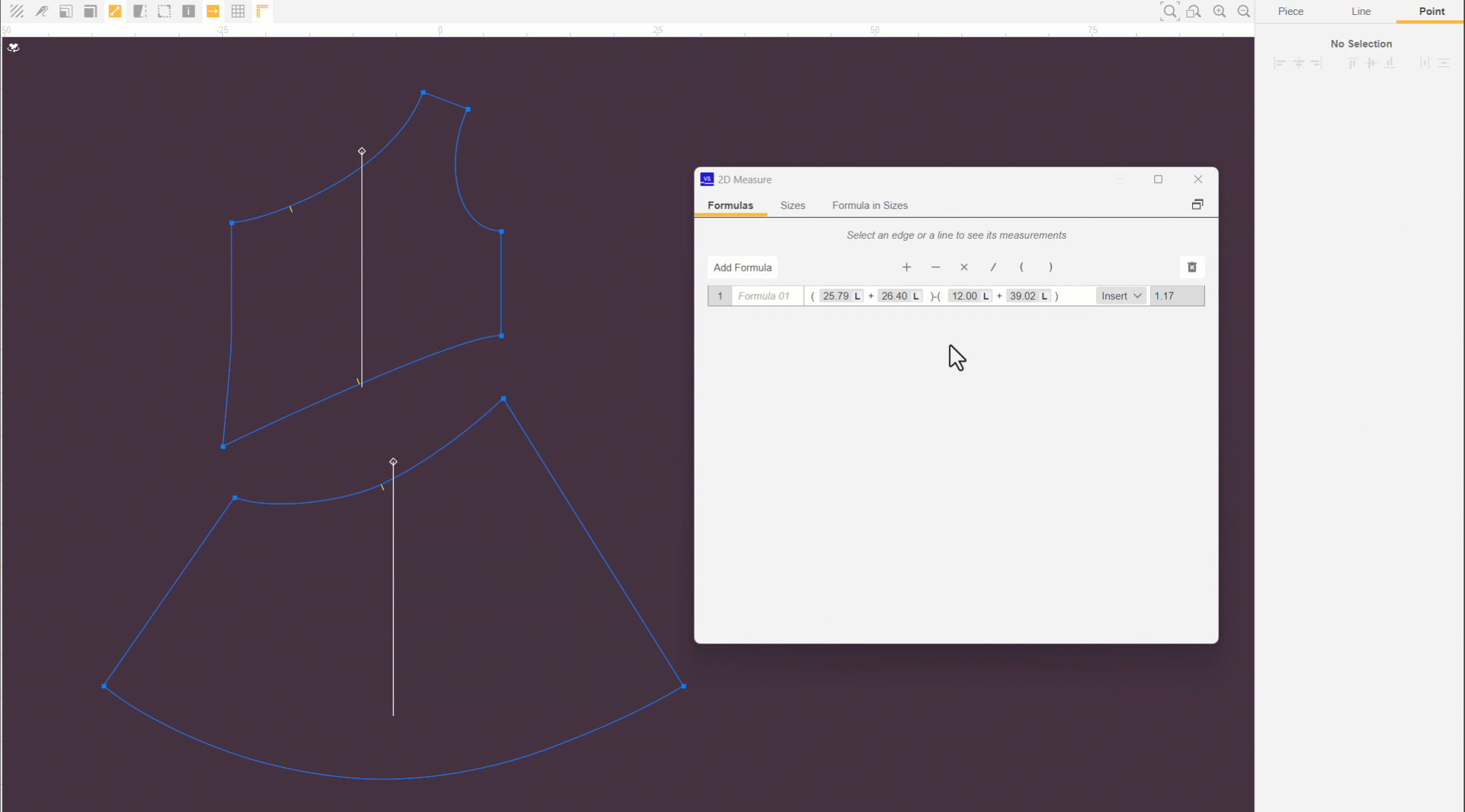
Task: Click the skirt grain line diamond handle
Action: 393,461
